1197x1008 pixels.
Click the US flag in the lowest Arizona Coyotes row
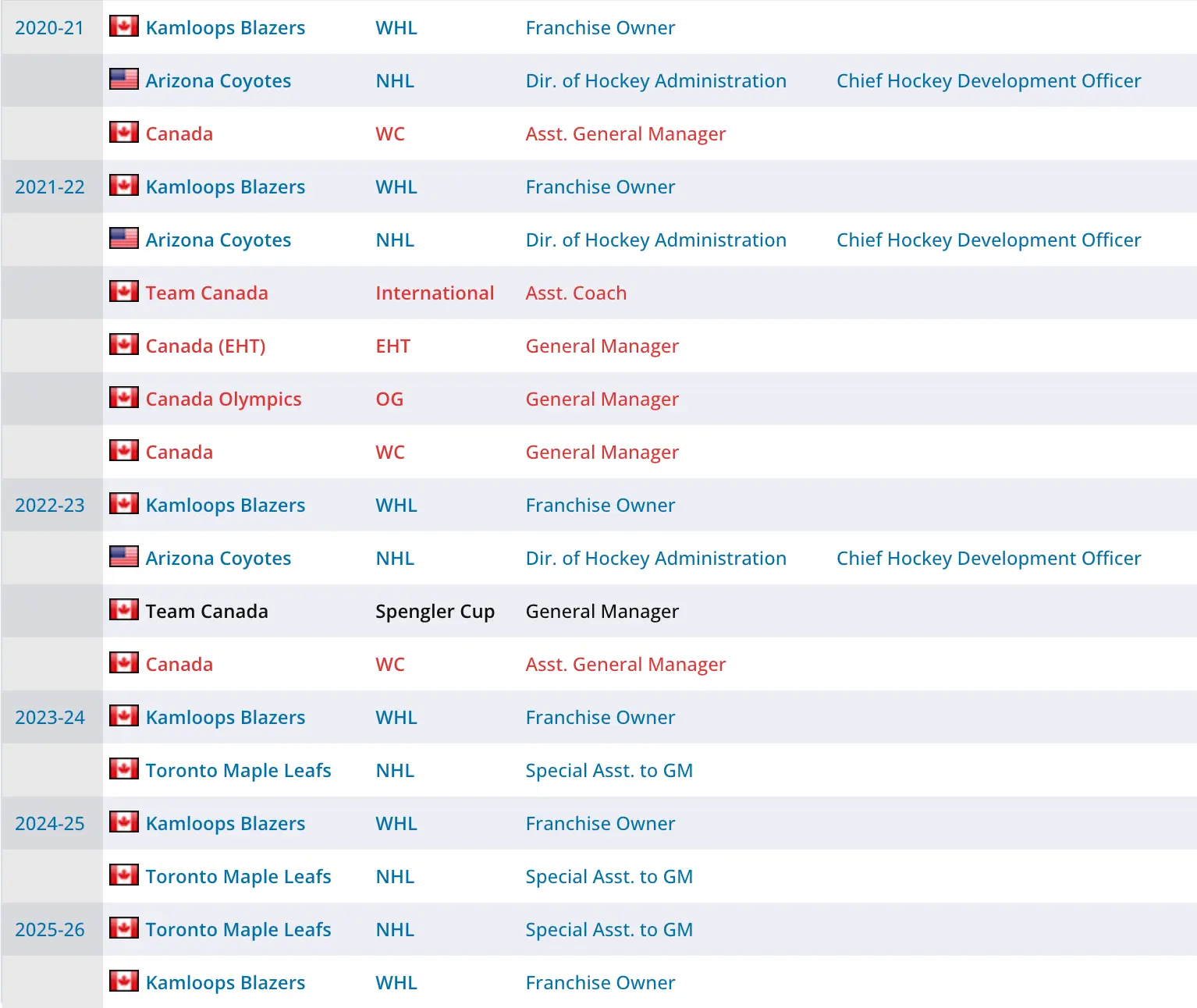pos(123,557)
